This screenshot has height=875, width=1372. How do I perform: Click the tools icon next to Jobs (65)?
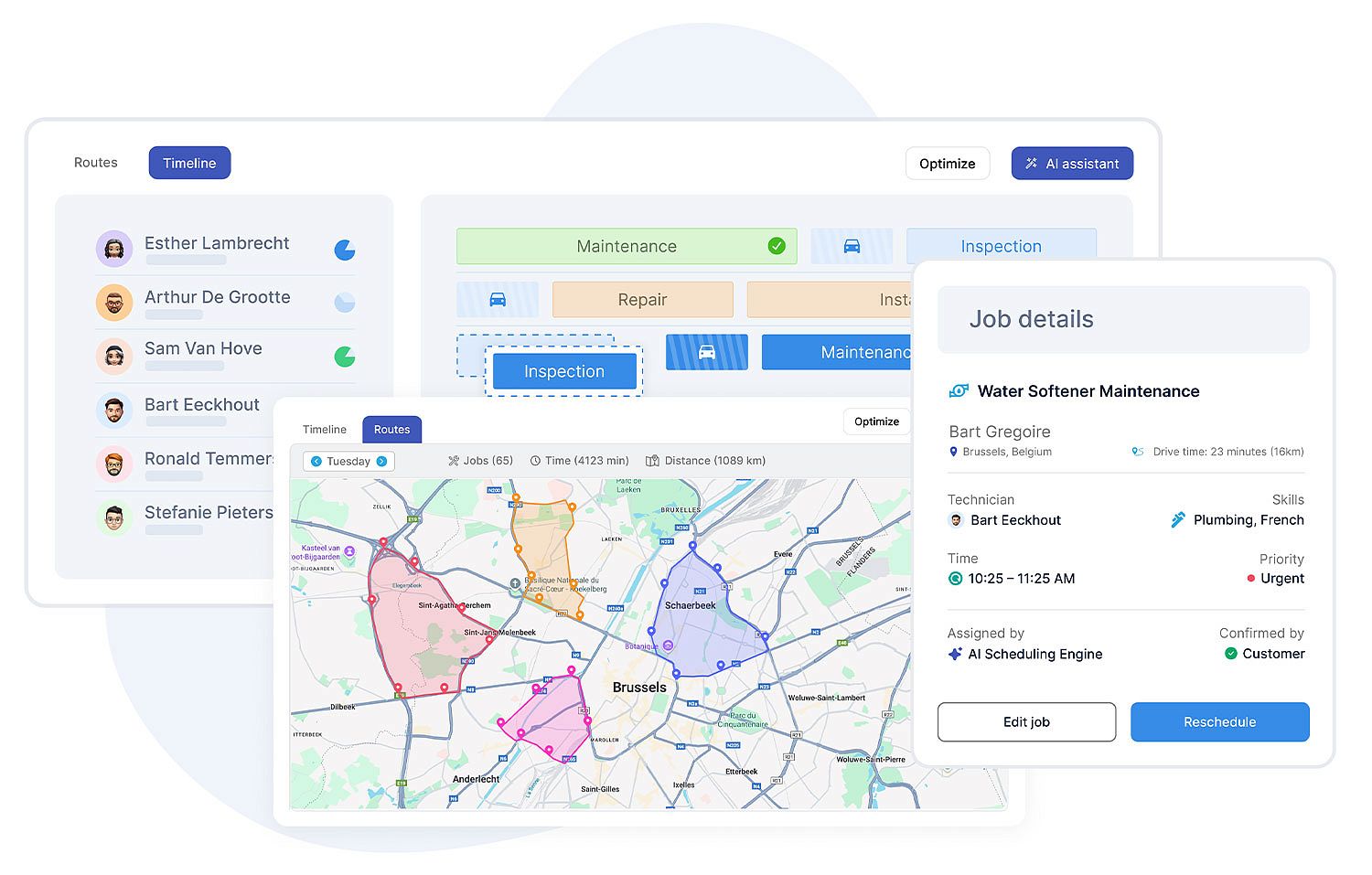(x=453, y=460)
